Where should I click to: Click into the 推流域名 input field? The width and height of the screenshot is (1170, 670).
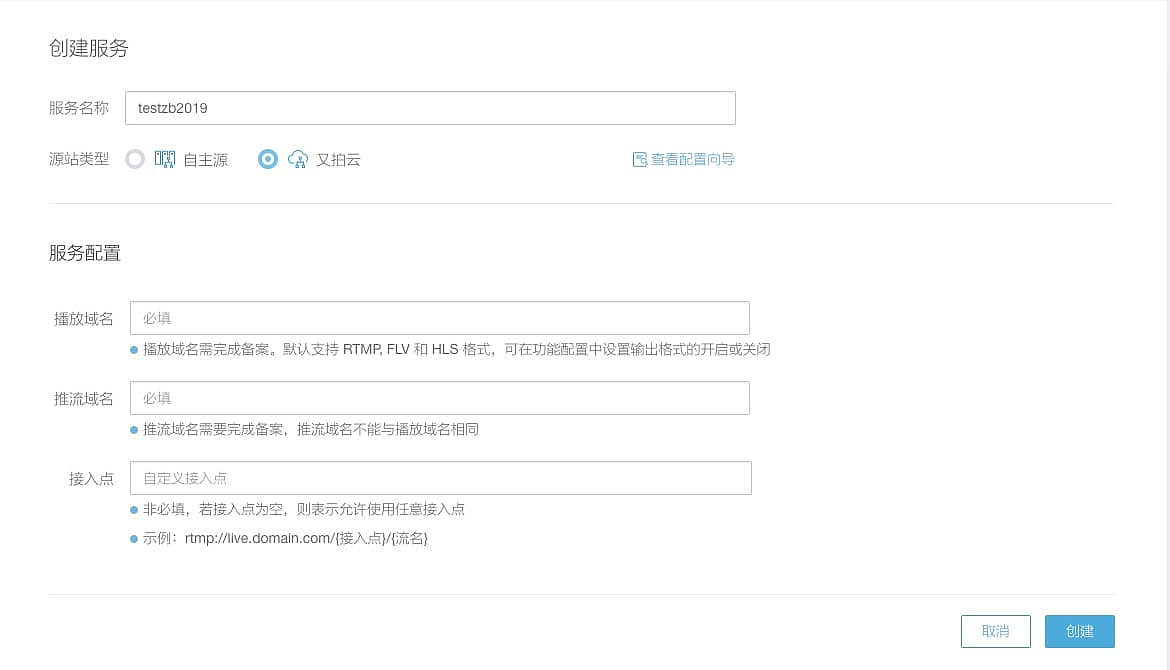[x=440, y=398]
